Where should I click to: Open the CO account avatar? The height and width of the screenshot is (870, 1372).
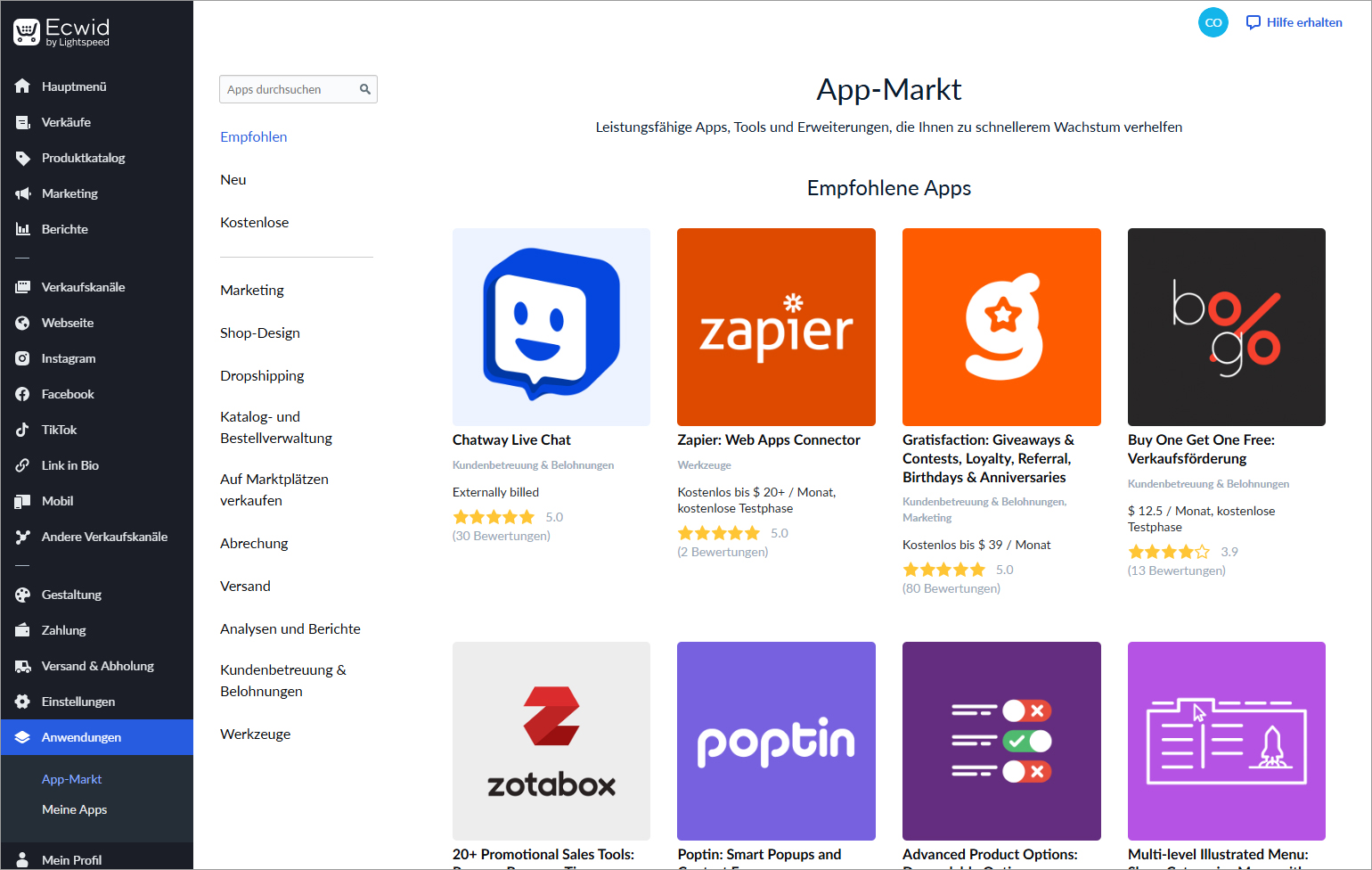tap(1213, 23)
